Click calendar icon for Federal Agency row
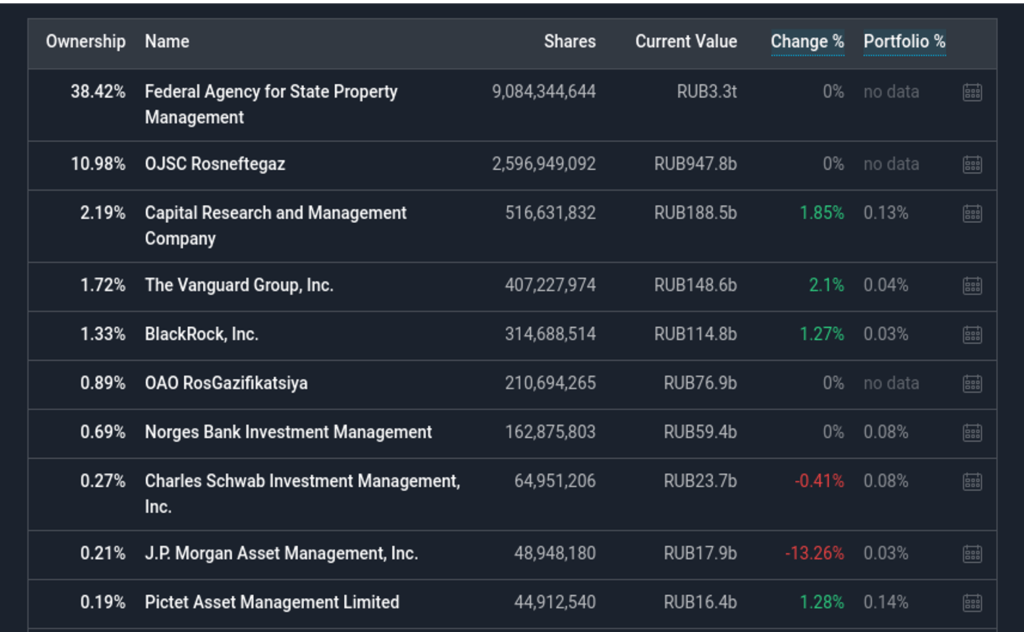This screenshot has width=1024, height=632. click(x=971, y=92)
